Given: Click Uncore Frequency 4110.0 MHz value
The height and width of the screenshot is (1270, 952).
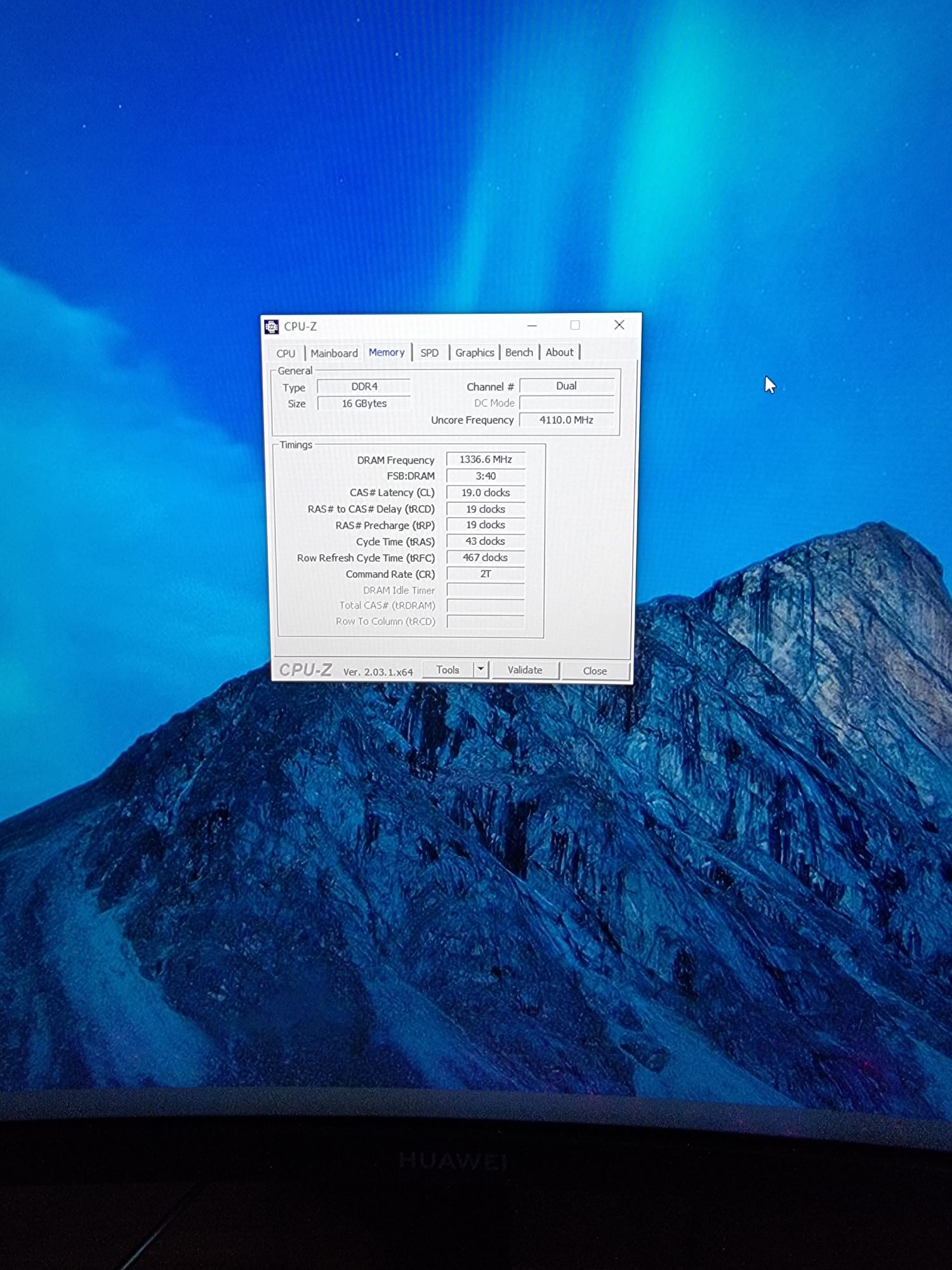Looking at the screenshot, I should (566, 420).
